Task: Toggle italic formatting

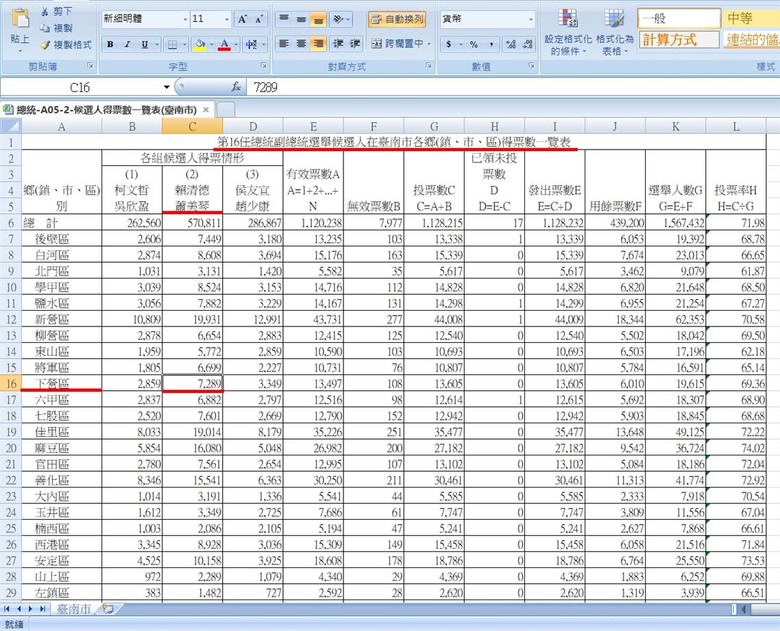Action: 127,44
